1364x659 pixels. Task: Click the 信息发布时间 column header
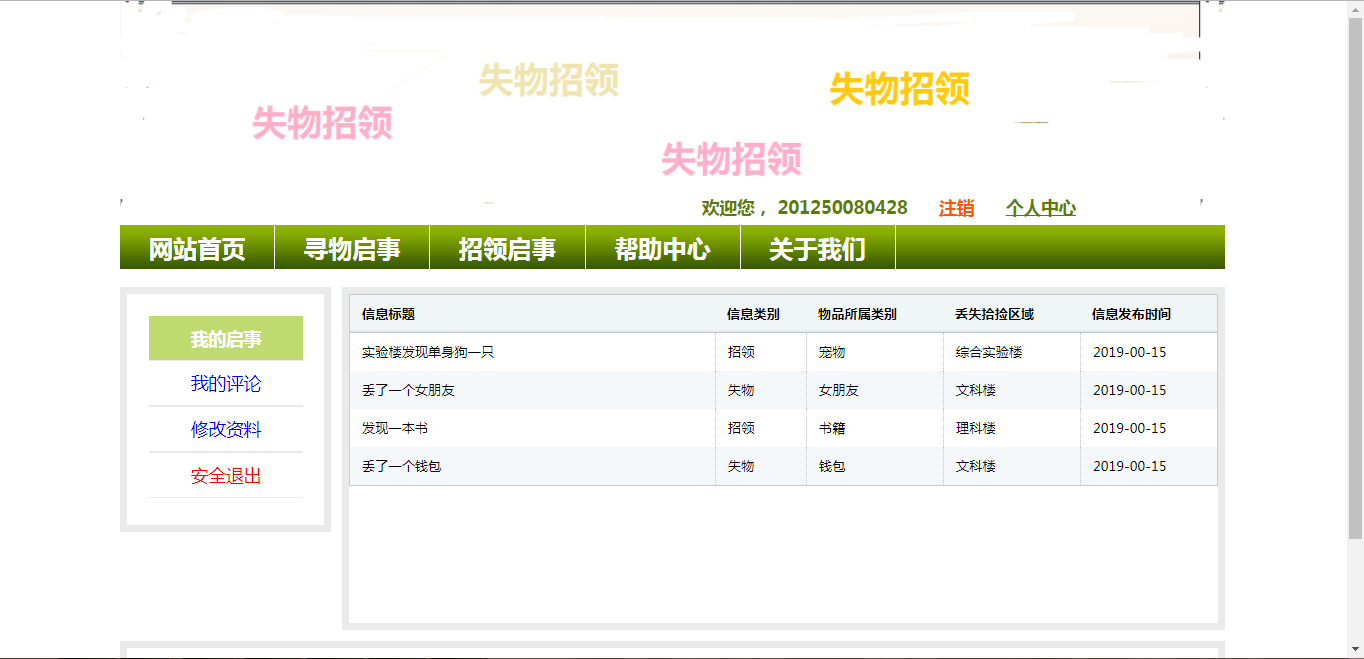click(1131, 314)
